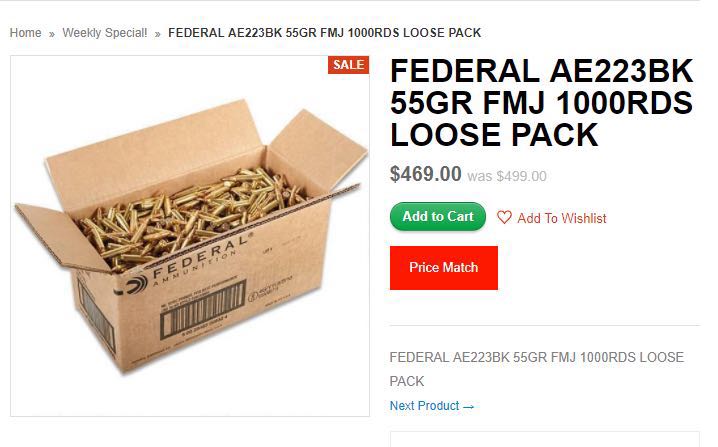Click the heart icon beside Add To Wishlist
Screen dimensions: 718x447
click(504, 217)
